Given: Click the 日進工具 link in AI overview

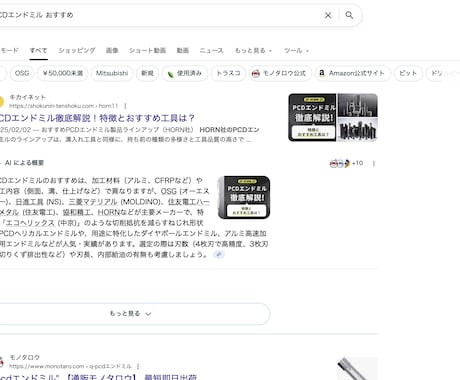Looking at the screenshot, I should pyautogui.click(x=29, y=202).
